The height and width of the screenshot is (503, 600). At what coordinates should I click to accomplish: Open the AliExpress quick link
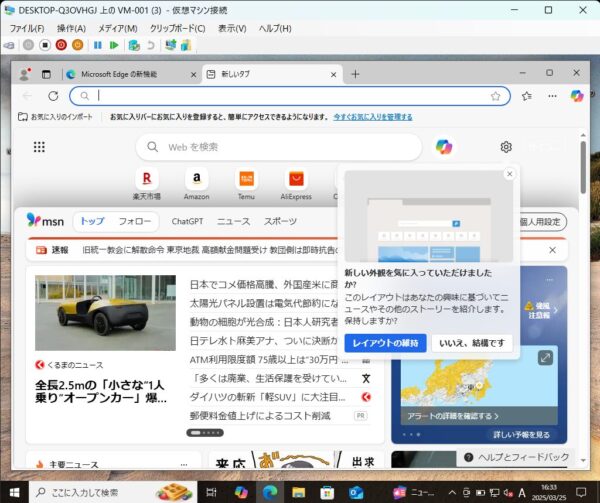[296, 184]
